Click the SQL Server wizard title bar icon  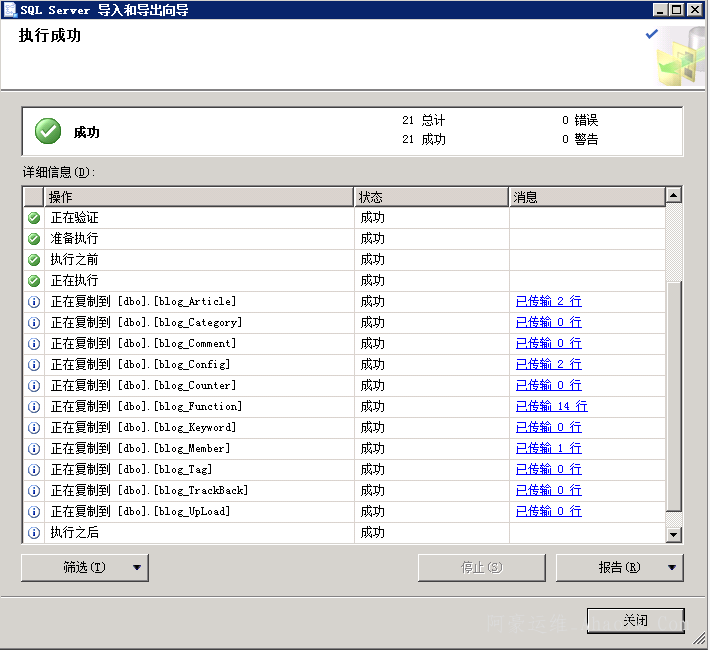10,10
